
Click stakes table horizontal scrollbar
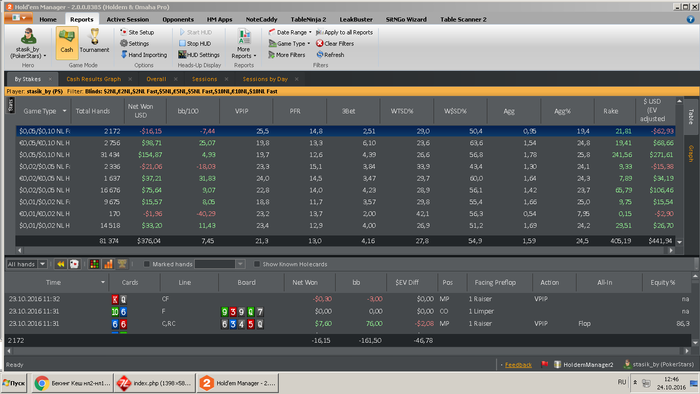click(345, 250)
